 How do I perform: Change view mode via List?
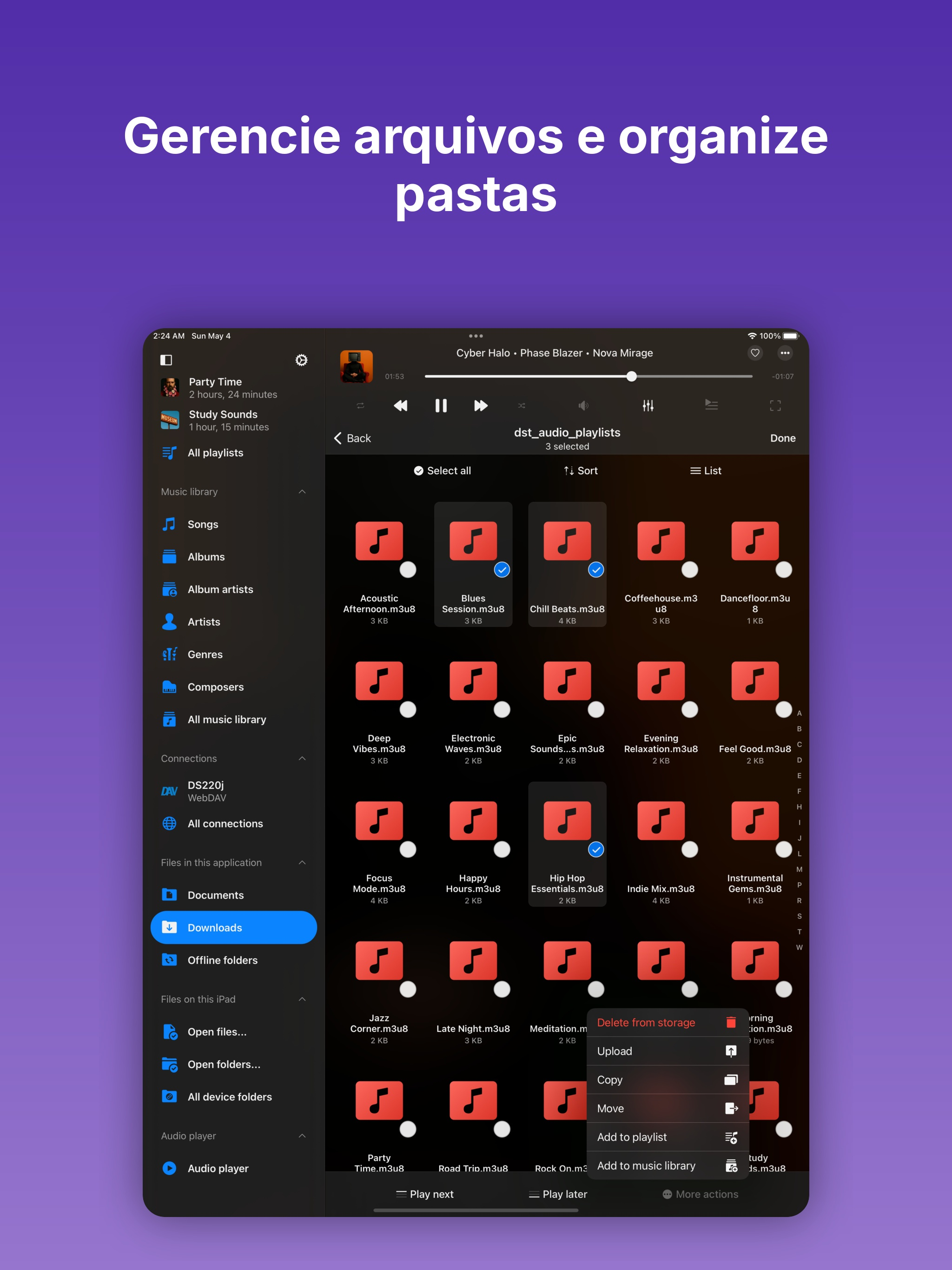coord(705,470)
